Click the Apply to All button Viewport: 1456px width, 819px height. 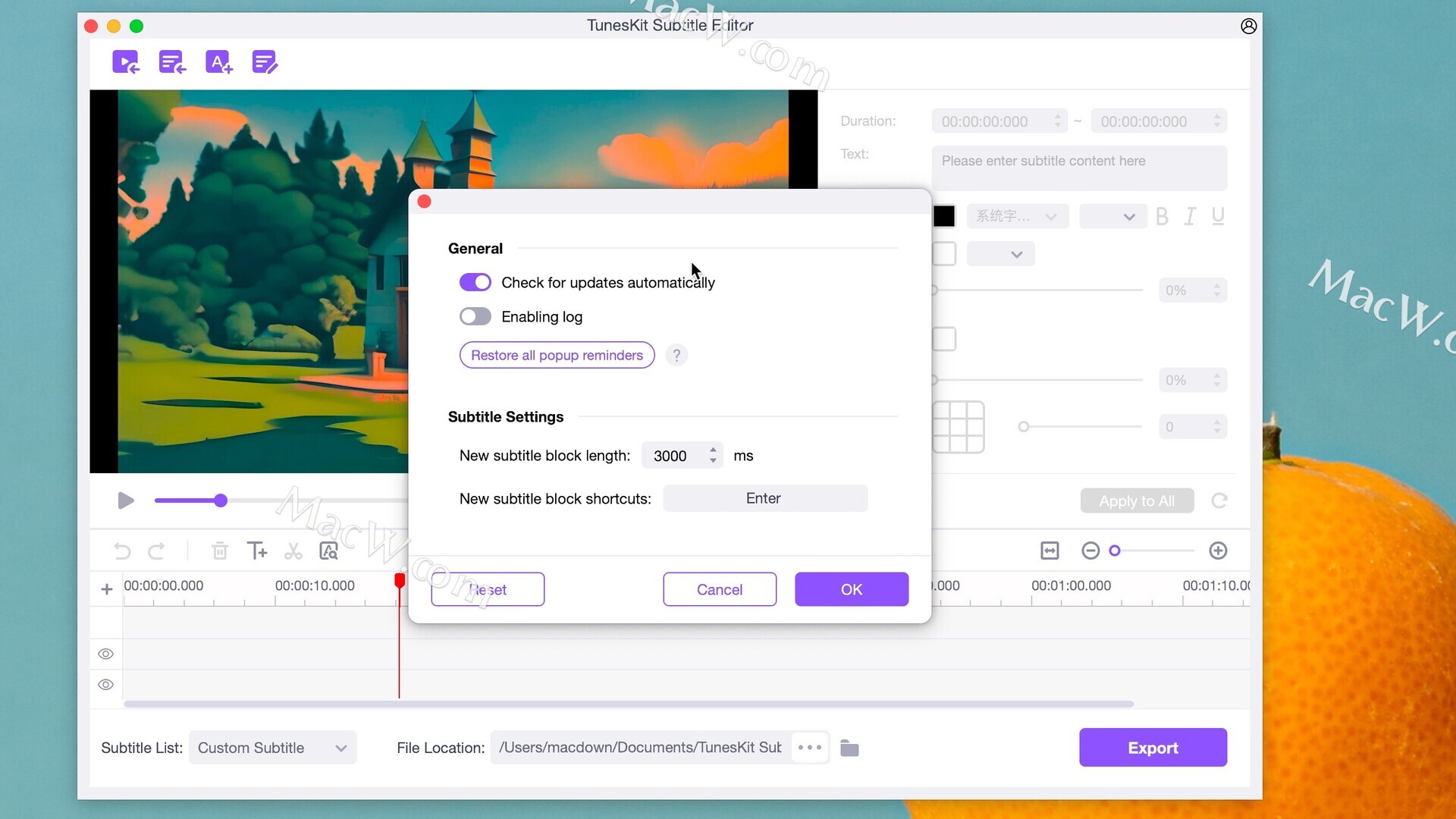point(1137,500)
